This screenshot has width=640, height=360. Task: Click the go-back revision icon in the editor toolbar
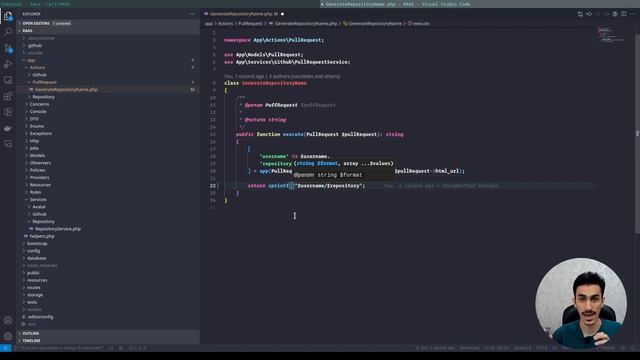[x=589, y=14]
